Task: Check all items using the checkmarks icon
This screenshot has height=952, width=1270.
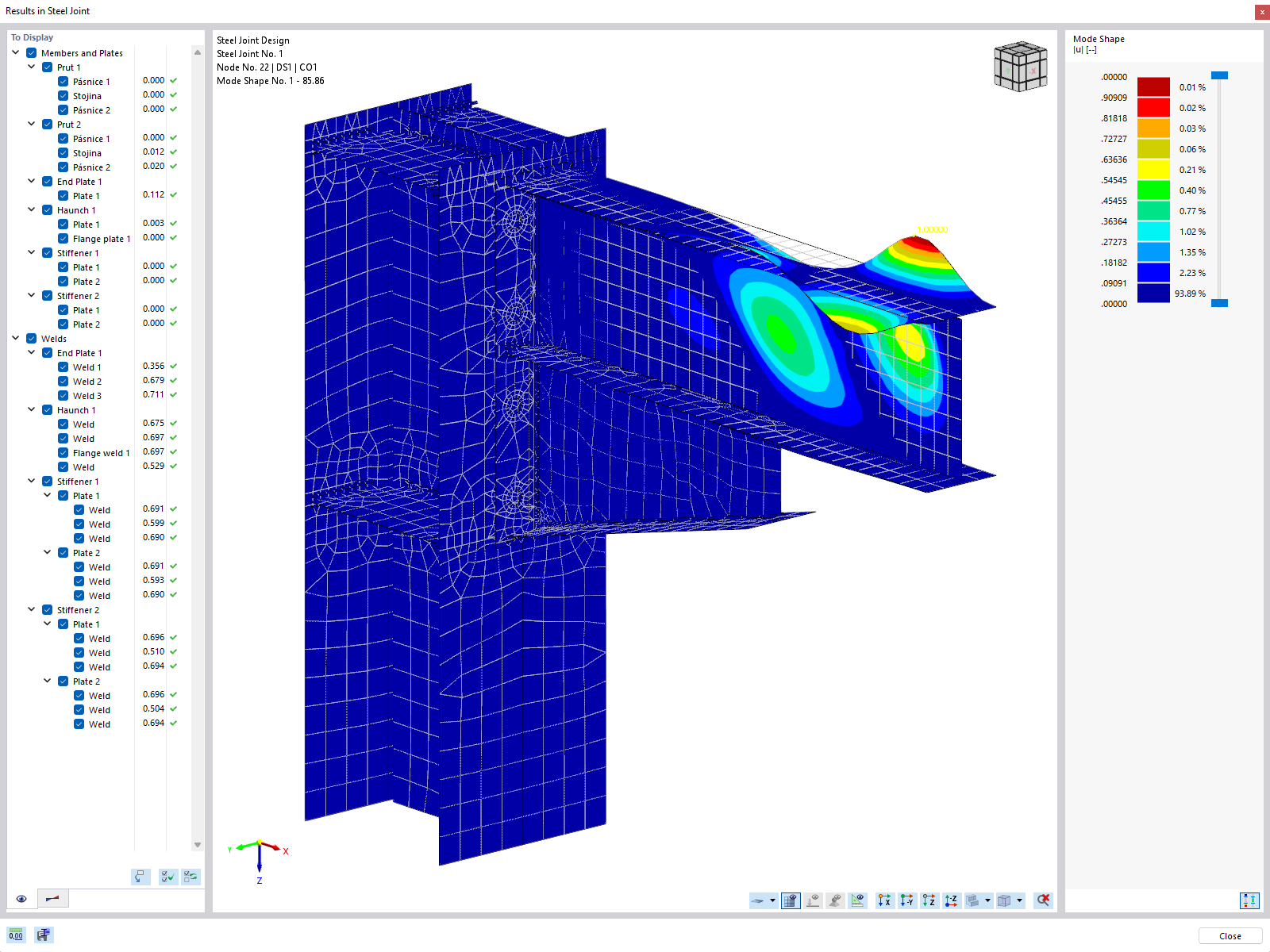Action: (168, 877)
